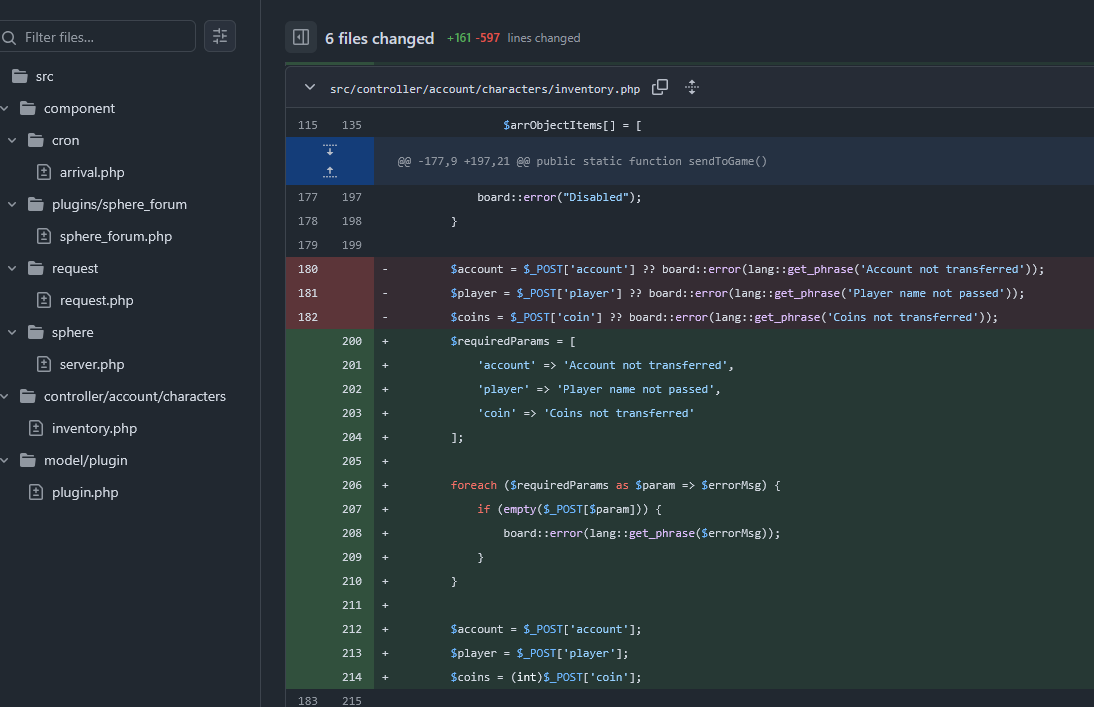Click the plugins/sphere_forum folder icon
The width and height of the screenshot is (1094, 707).
pos(36,204)
